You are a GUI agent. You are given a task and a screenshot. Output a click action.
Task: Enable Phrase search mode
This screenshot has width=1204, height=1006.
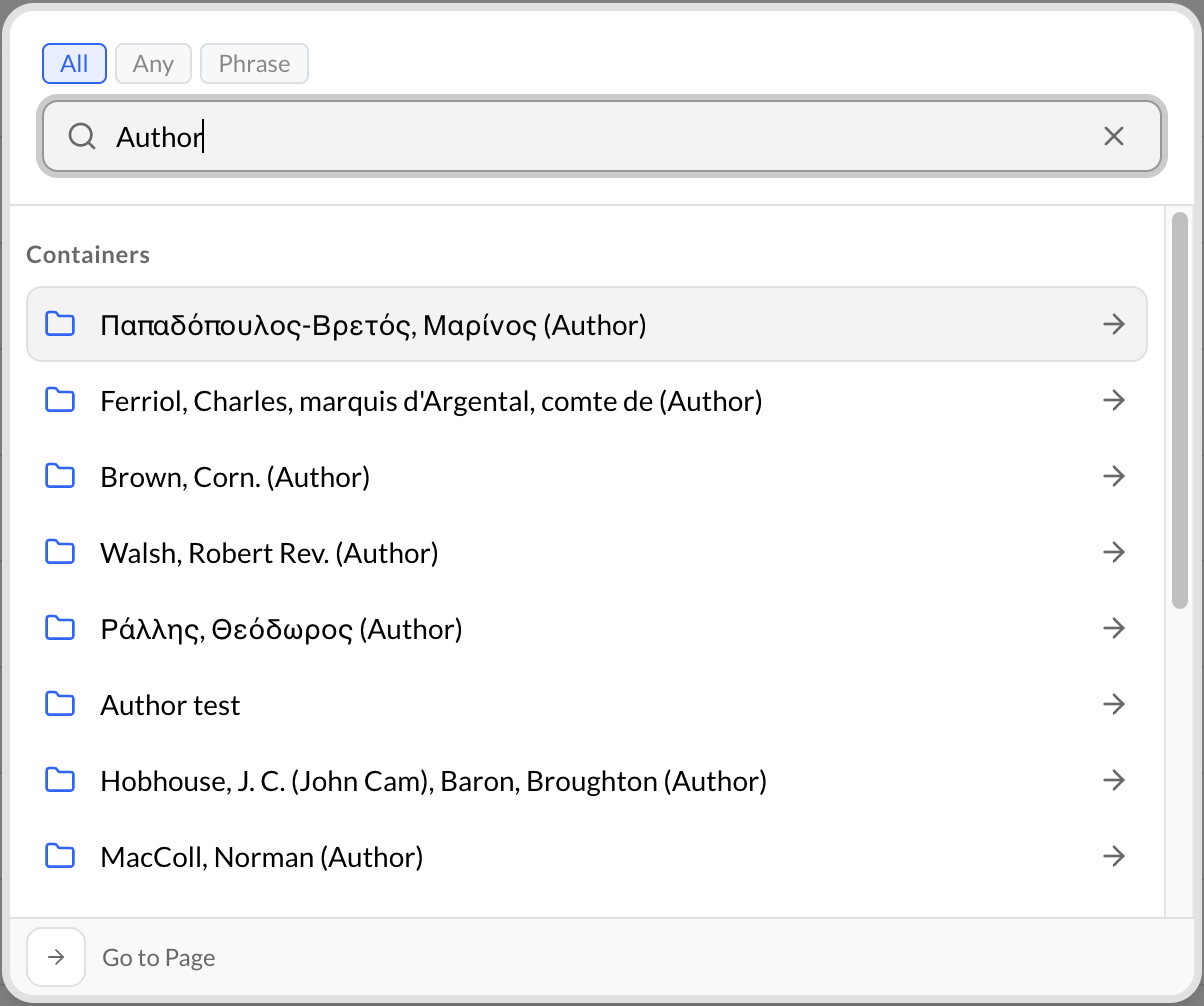tap(254, 64)
